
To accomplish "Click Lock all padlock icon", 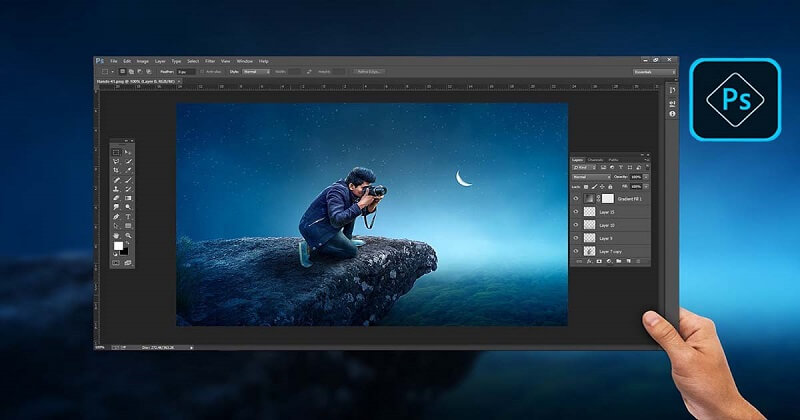I will 610,187.
